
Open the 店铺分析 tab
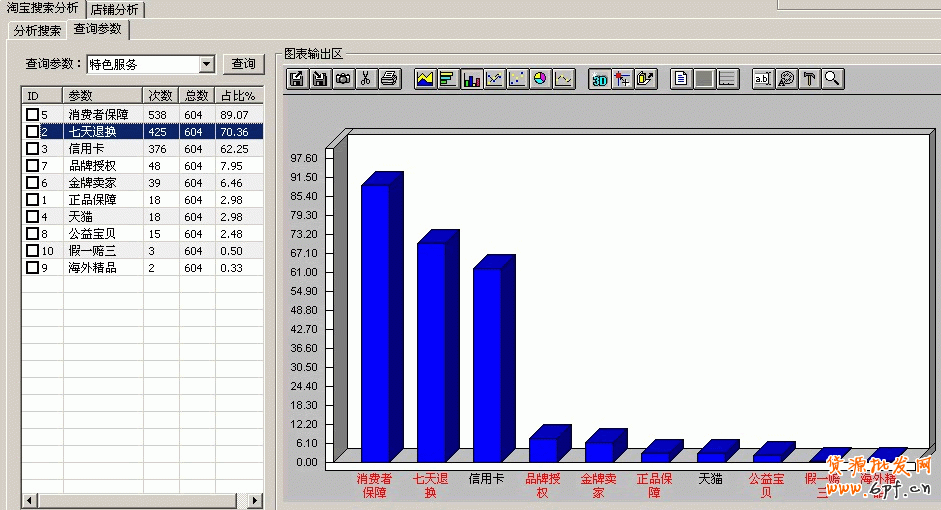pos(115,9)
